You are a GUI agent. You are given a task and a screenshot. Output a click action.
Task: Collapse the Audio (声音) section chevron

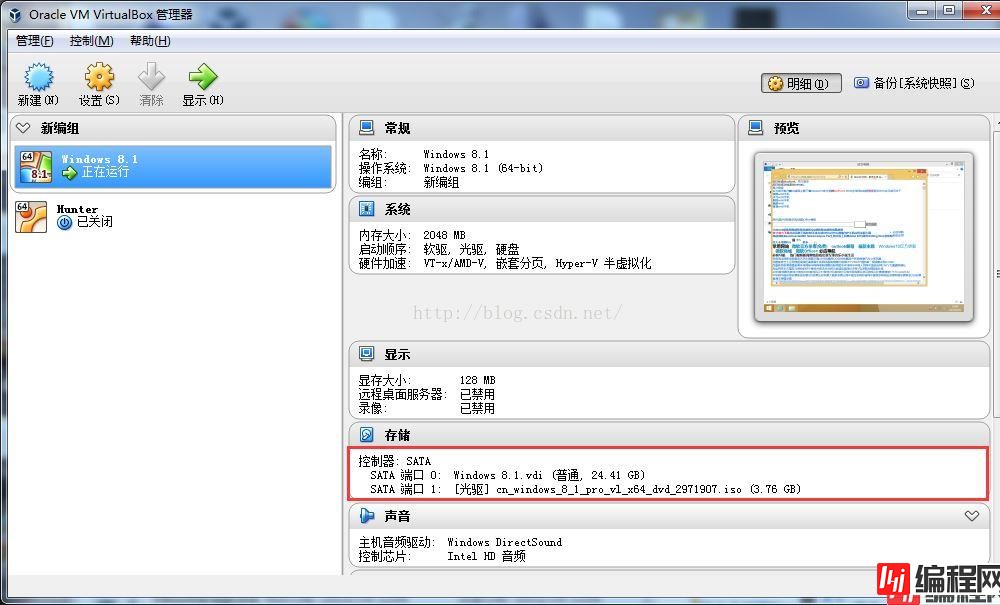[x=971, y=516]
